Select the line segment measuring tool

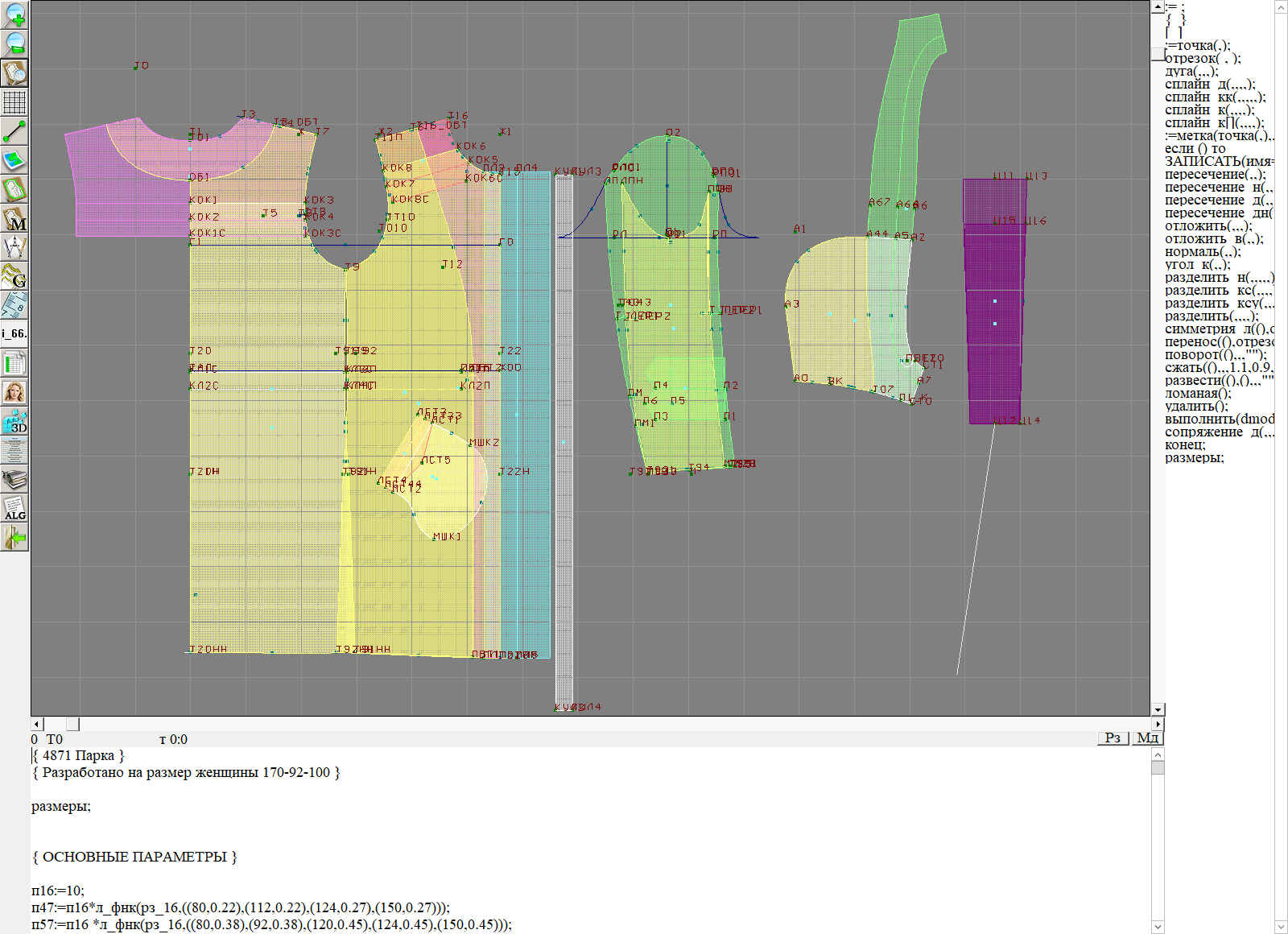click(14, 131)
